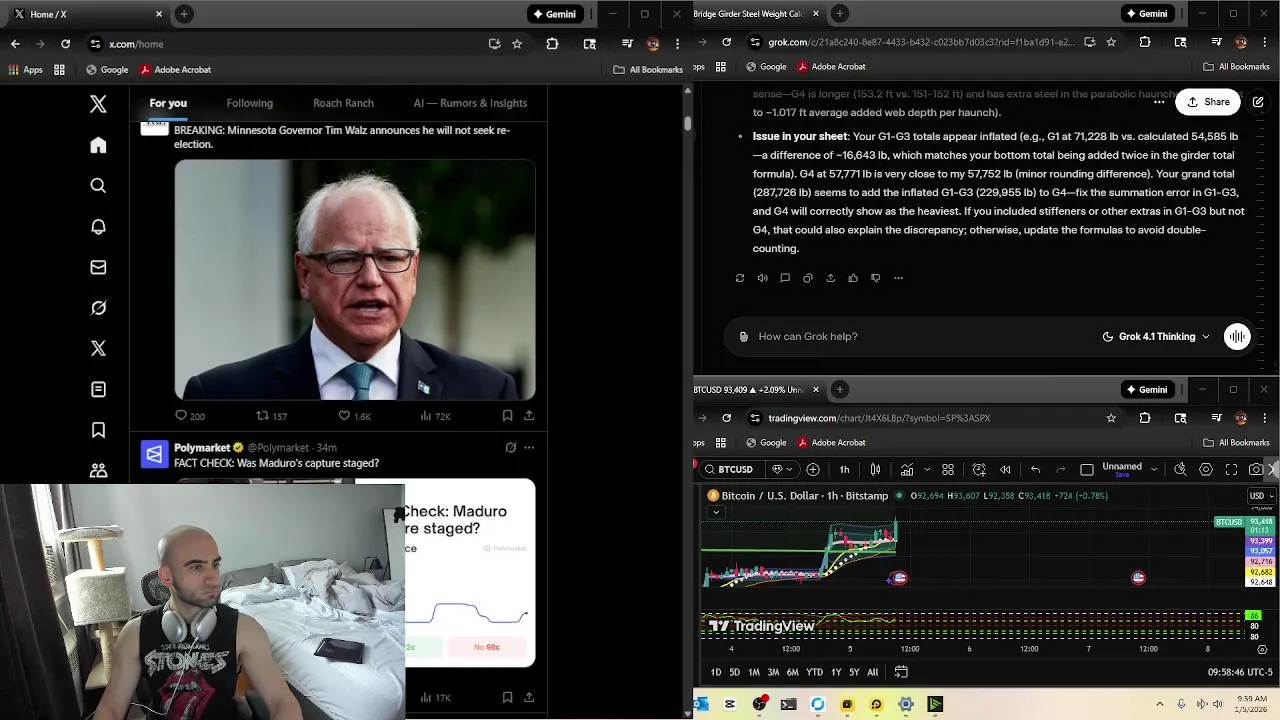Toggle TradingView fullscreen mode
Viewport: 1280px width, 720px height.
[x=1232, y=470]
